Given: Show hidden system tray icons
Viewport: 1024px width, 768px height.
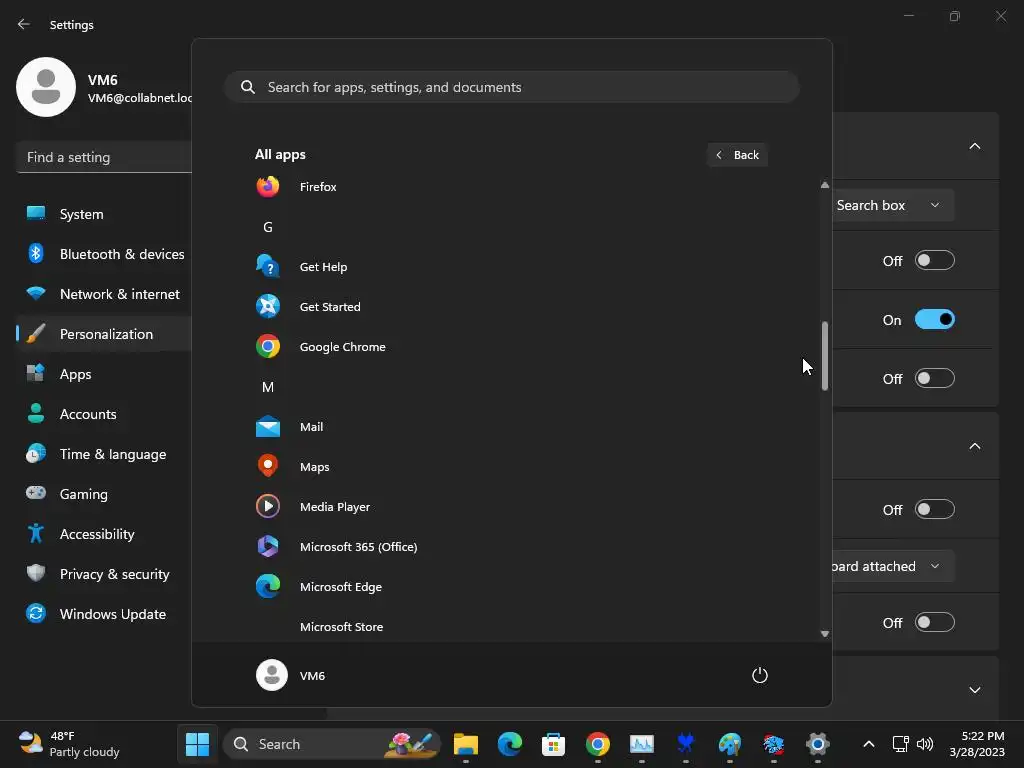Looking at the screenshot, I should point(869,744).
